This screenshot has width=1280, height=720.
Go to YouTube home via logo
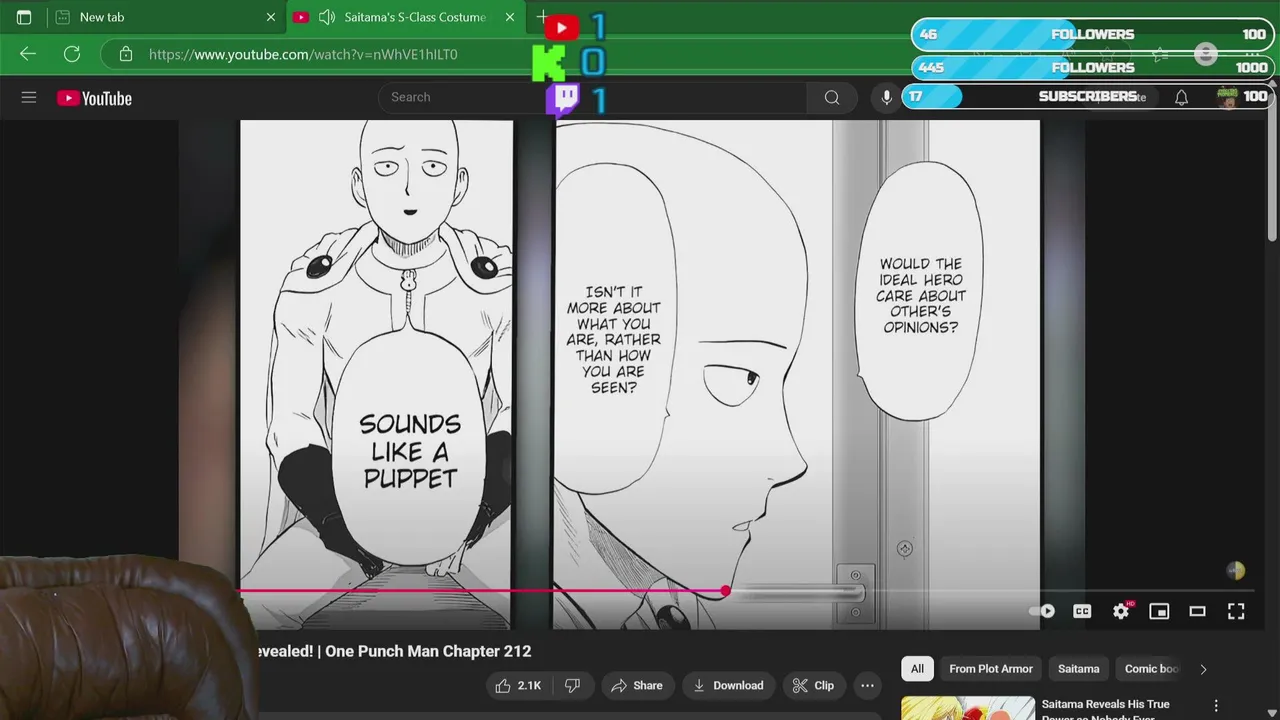pyautogui.click(x=94, y=98)
